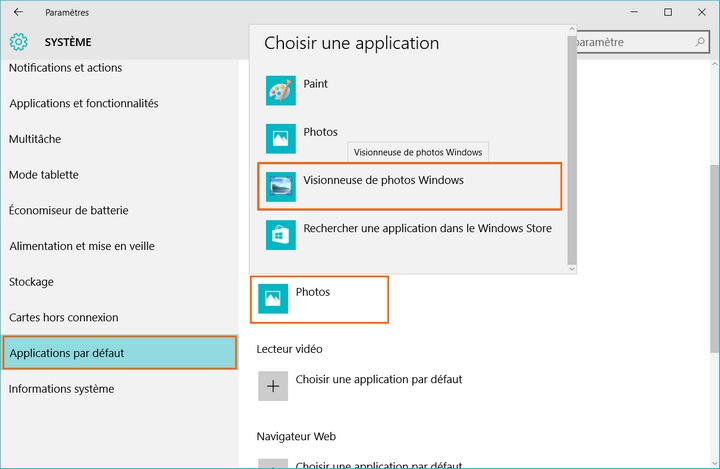
Task: Click Rechercher une application dans le Windows Store
Action: [x=410, y=235]
